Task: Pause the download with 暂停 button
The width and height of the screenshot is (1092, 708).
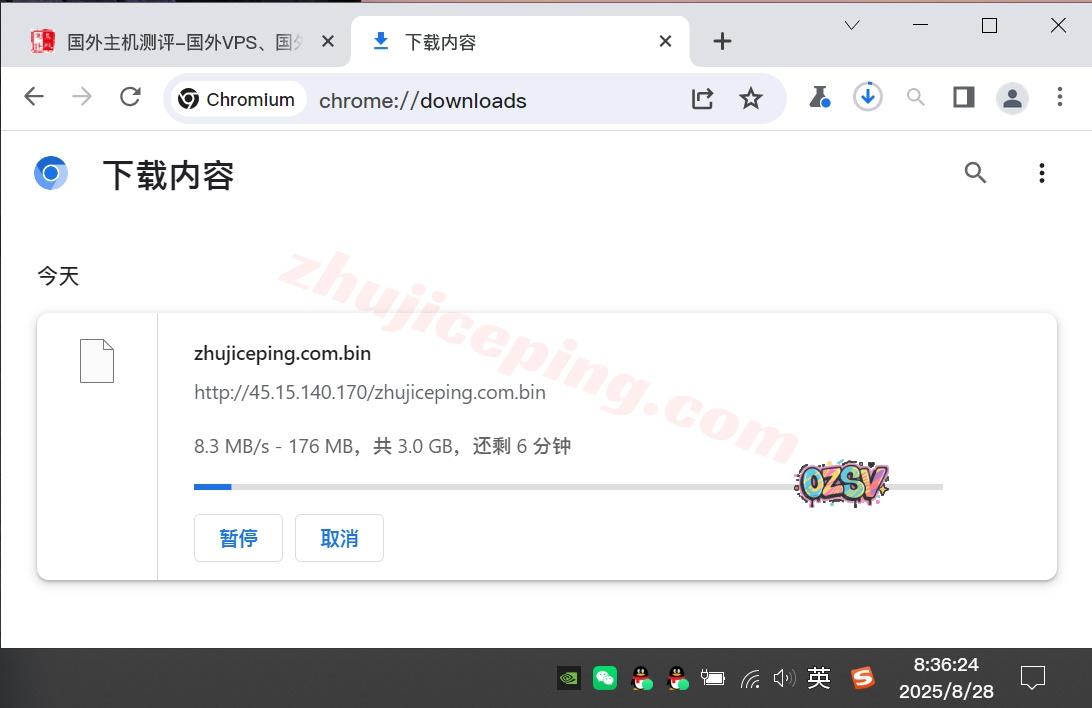Action: coord(238,538)
